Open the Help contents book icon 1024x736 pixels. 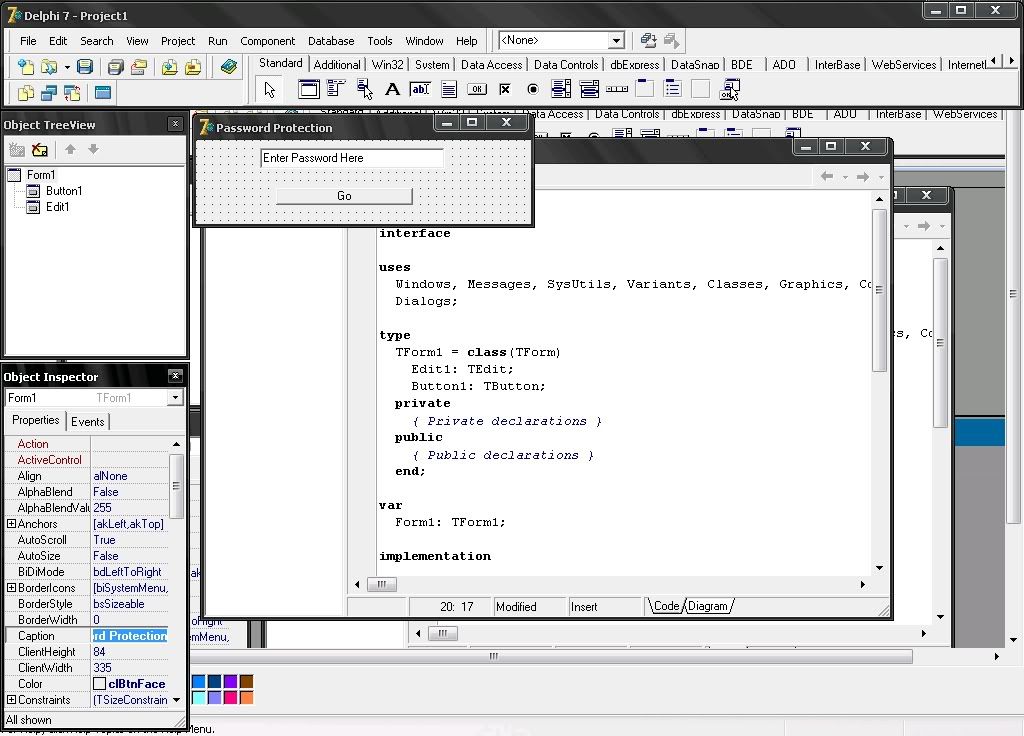229,67
